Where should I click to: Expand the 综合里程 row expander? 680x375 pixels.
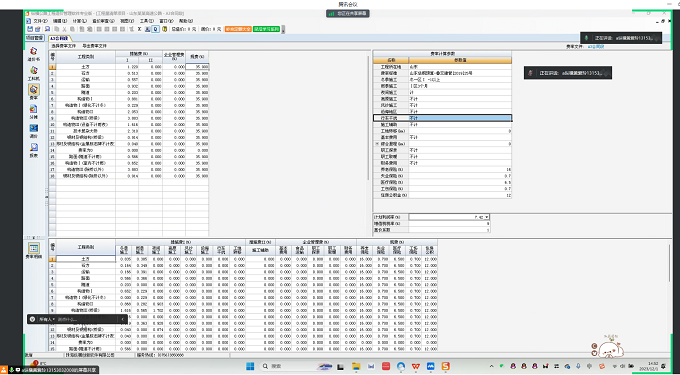click(x=376, y=143)
